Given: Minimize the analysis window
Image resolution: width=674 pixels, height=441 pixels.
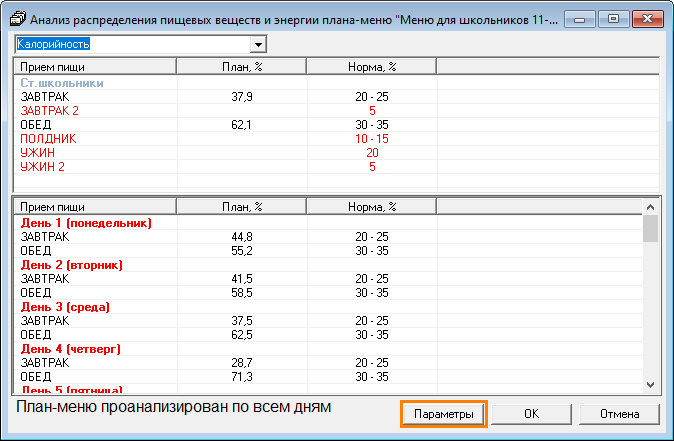Looking at the screenshot, I should 582,18.
